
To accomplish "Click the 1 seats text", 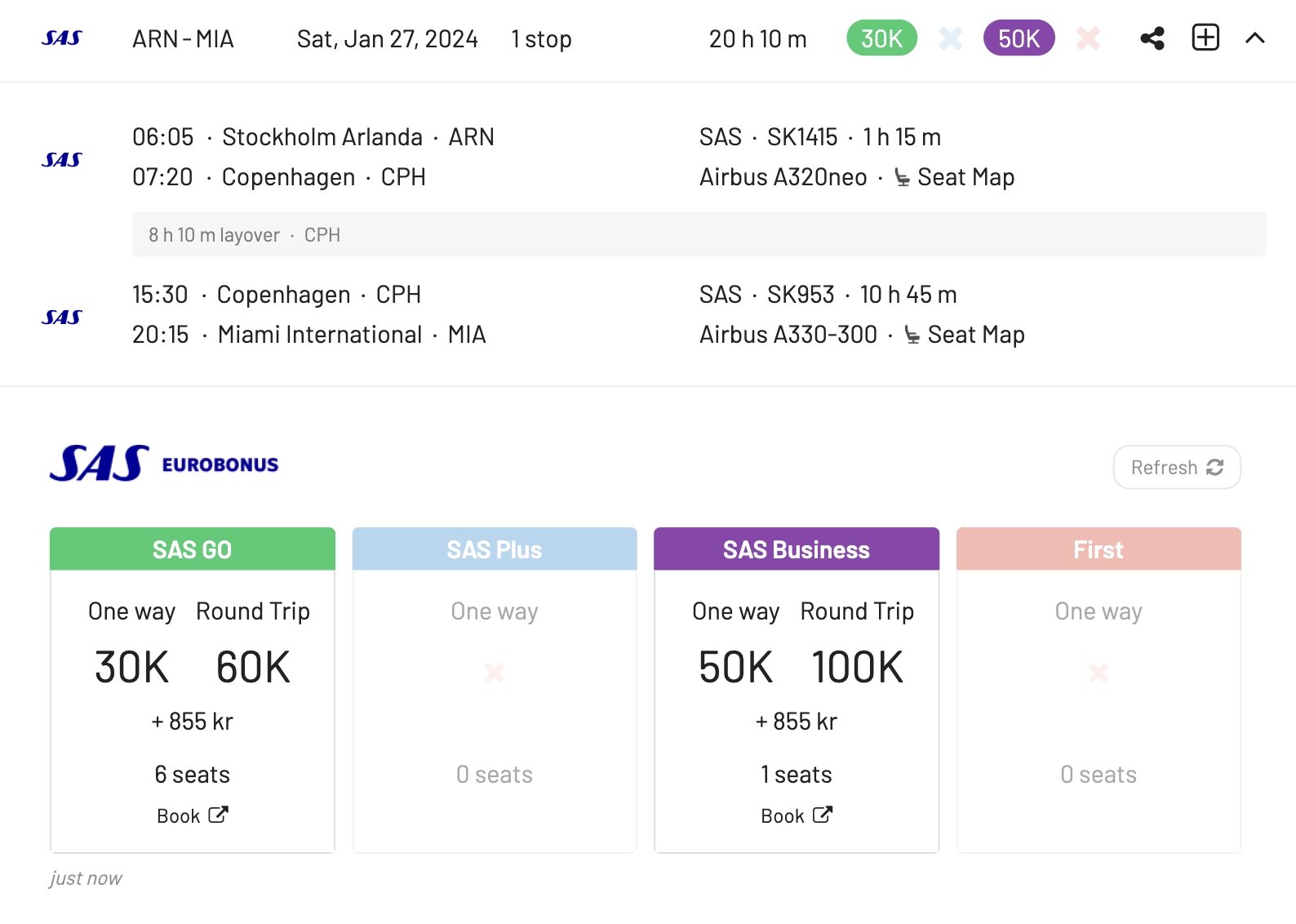I will (x=797, y=775).
